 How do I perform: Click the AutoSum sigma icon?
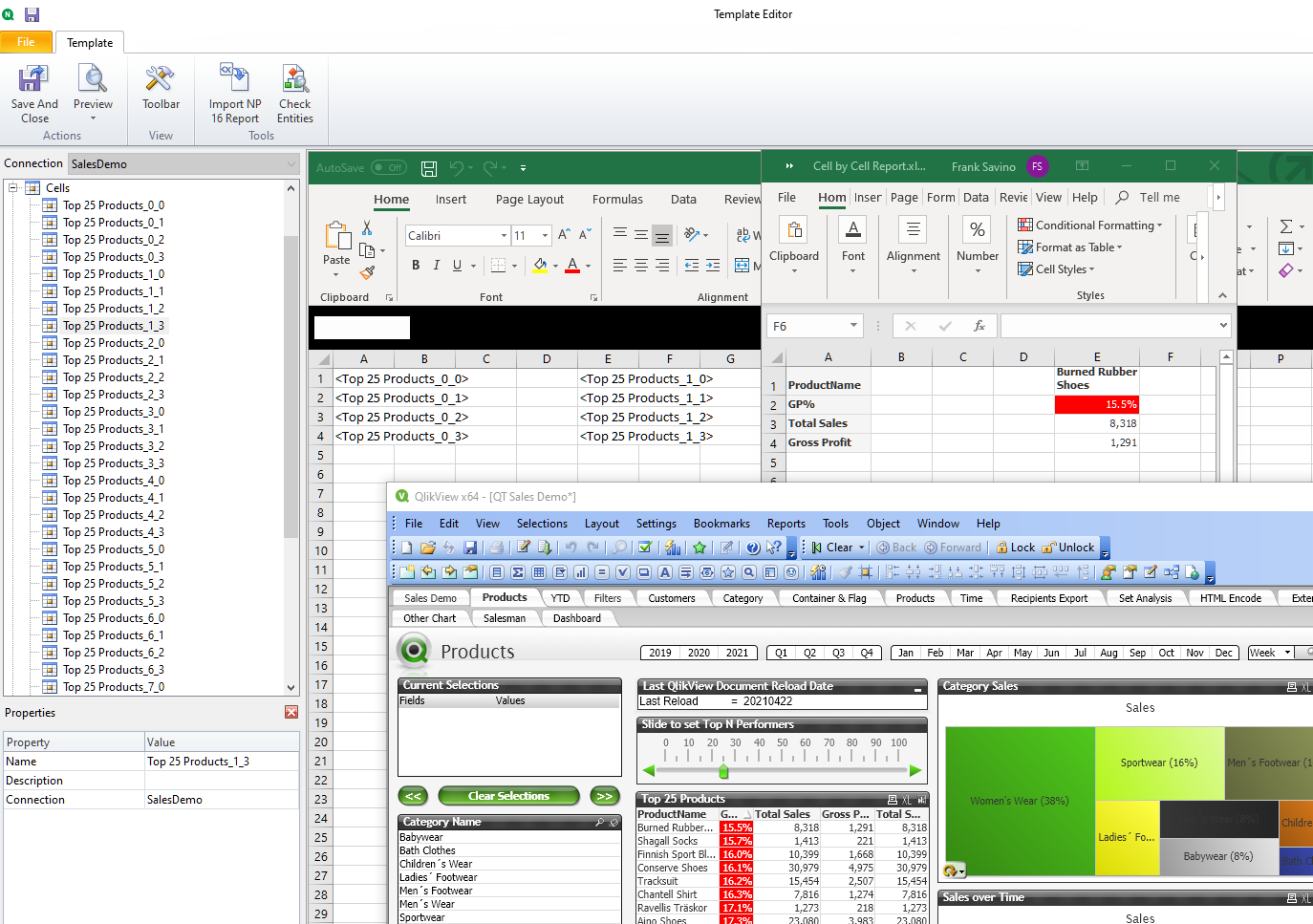(1286, 226)
